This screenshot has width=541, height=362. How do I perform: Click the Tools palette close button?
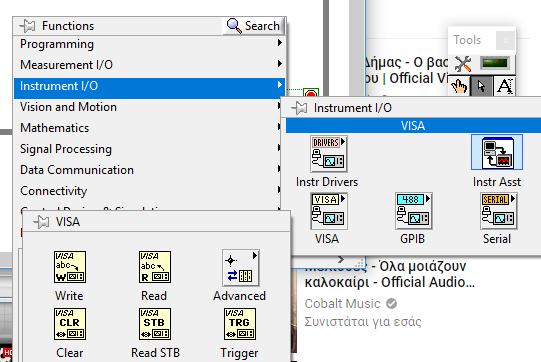click(505, 40)
